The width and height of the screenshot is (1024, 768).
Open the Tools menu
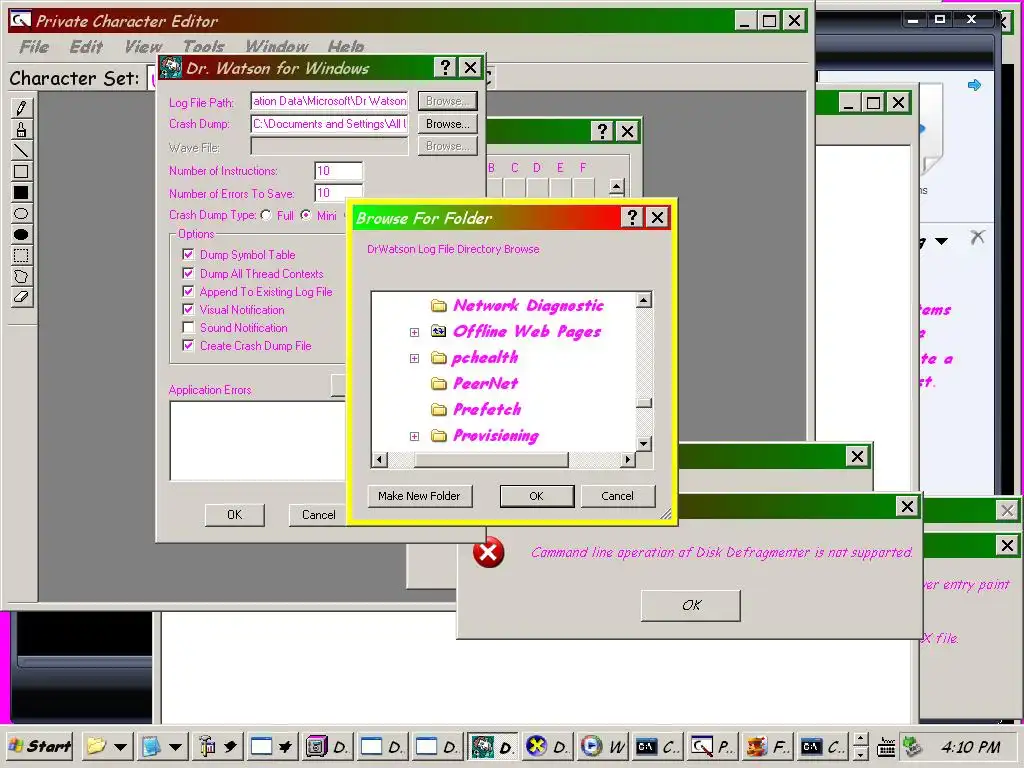click(x=203, y=46)
